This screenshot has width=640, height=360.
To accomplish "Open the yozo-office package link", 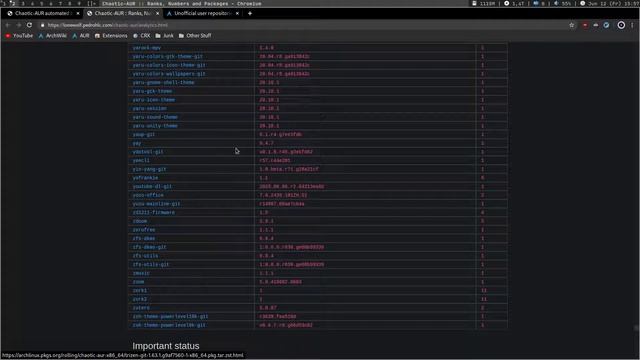I will coord(148,195).
